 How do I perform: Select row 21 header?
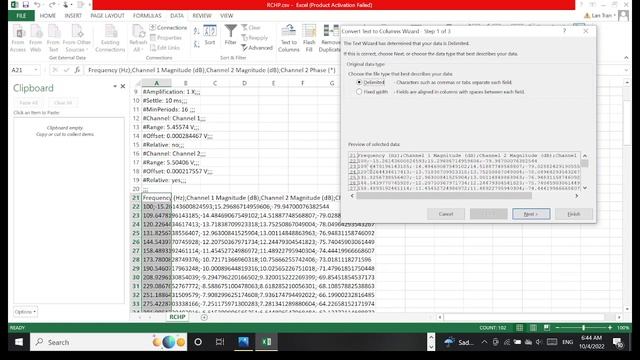pyautogui.click(x=136, y=198)
